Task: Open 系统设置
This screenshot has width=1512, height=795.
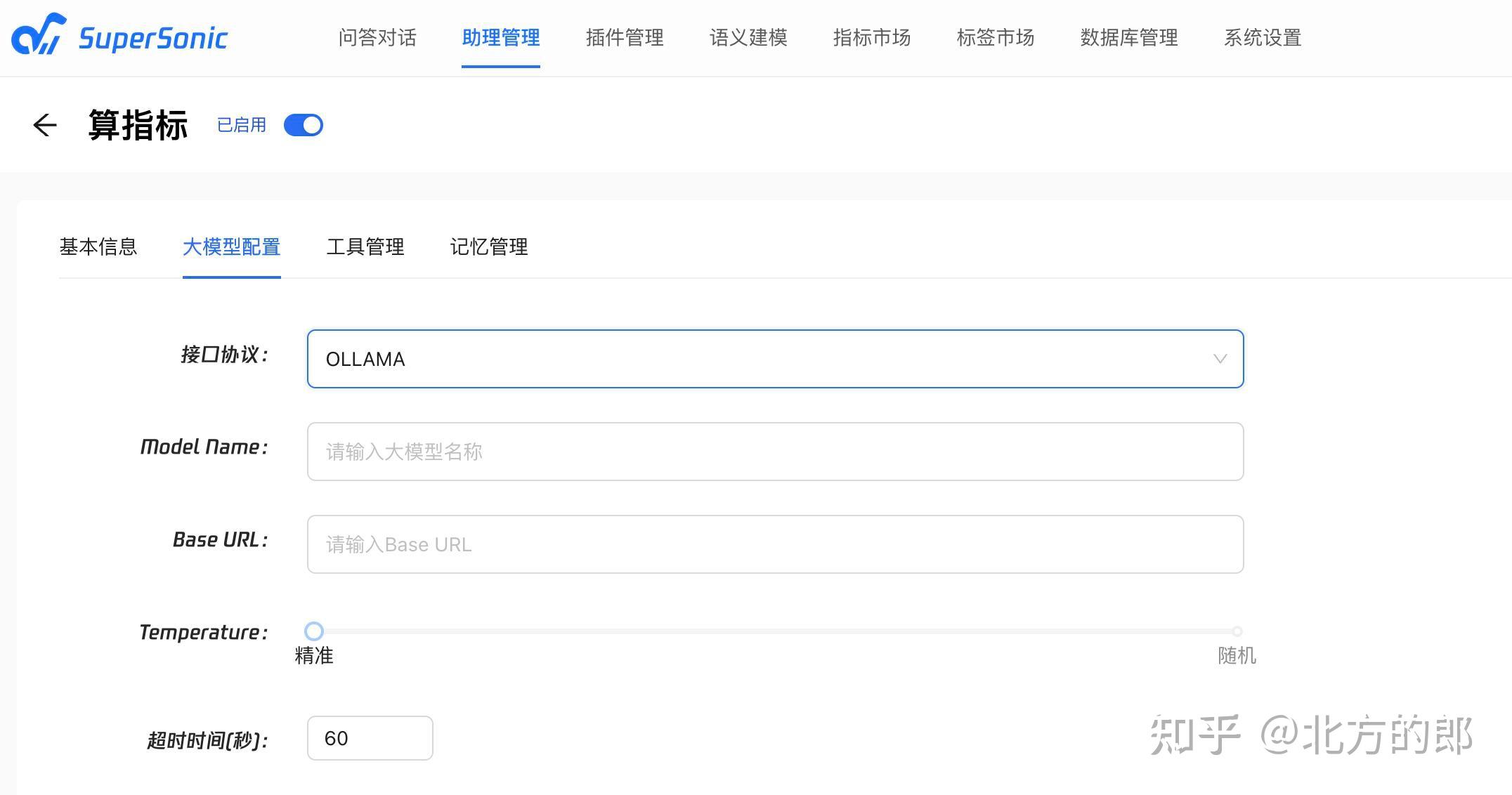Action: [x=1262, y=38]
